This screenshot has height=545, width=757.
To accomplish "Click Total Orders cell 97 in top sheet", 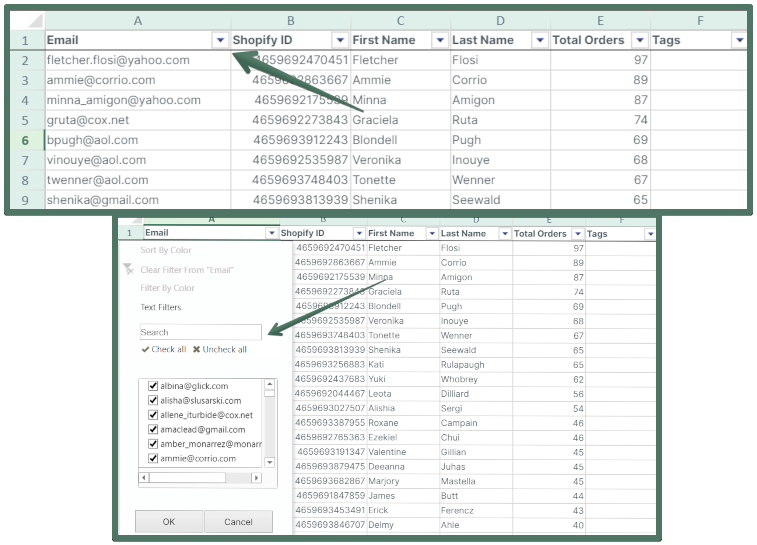I will coord(600,60).
